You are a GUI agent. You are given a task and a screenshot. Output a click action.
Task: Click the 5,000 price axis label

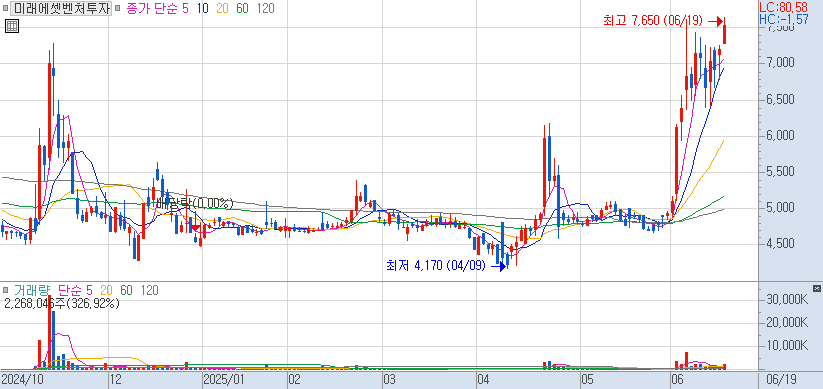(x=779, y=208)
